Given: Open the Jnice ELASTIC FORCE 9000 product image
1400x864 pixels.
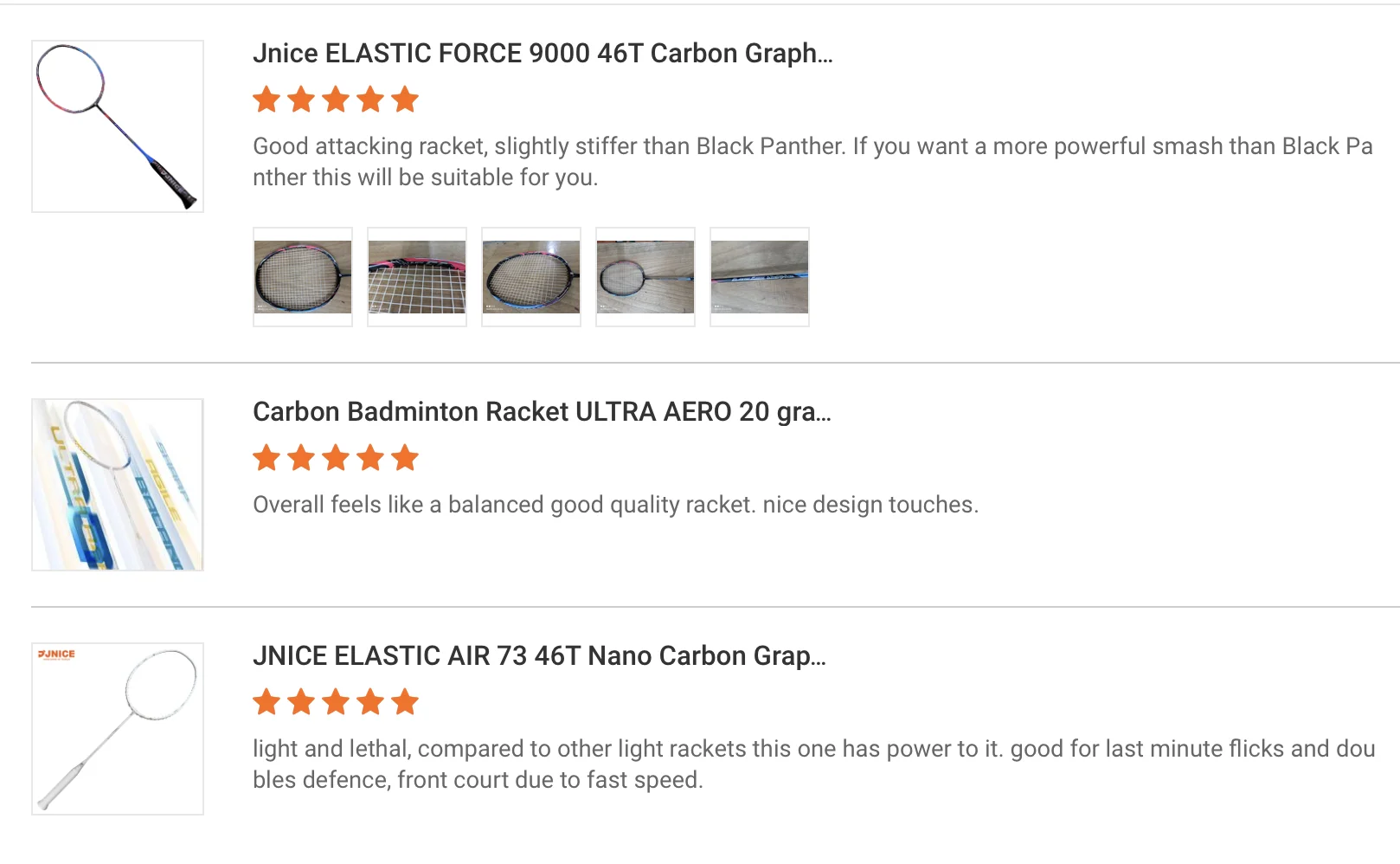Looking at the screenshot, I should pyautogui.click(x=118, y=126).
